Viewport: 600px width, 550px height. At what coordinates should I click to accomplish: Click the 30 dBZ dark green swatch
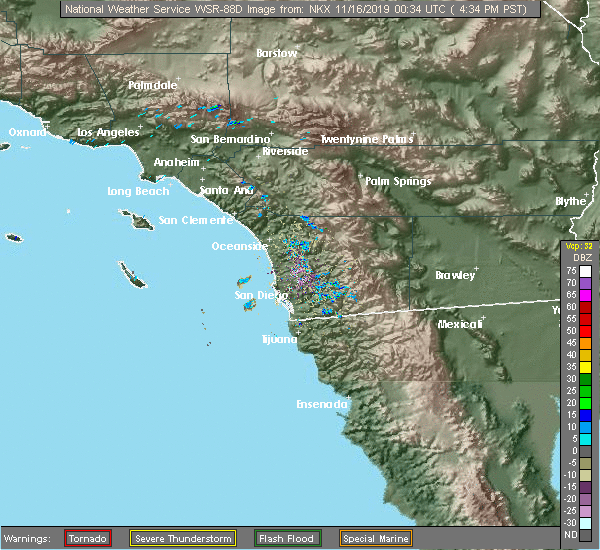tap(585, 379)
